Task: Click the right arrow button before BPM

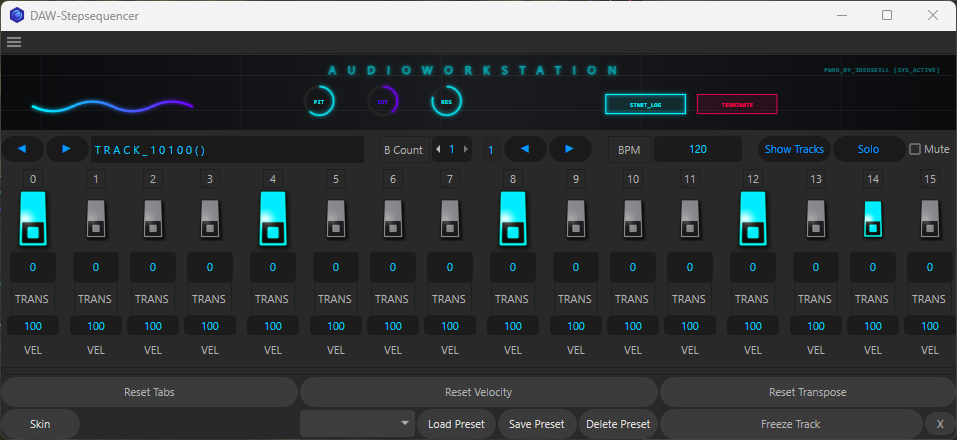Action: pyautogui.click(x=570, y=149)
